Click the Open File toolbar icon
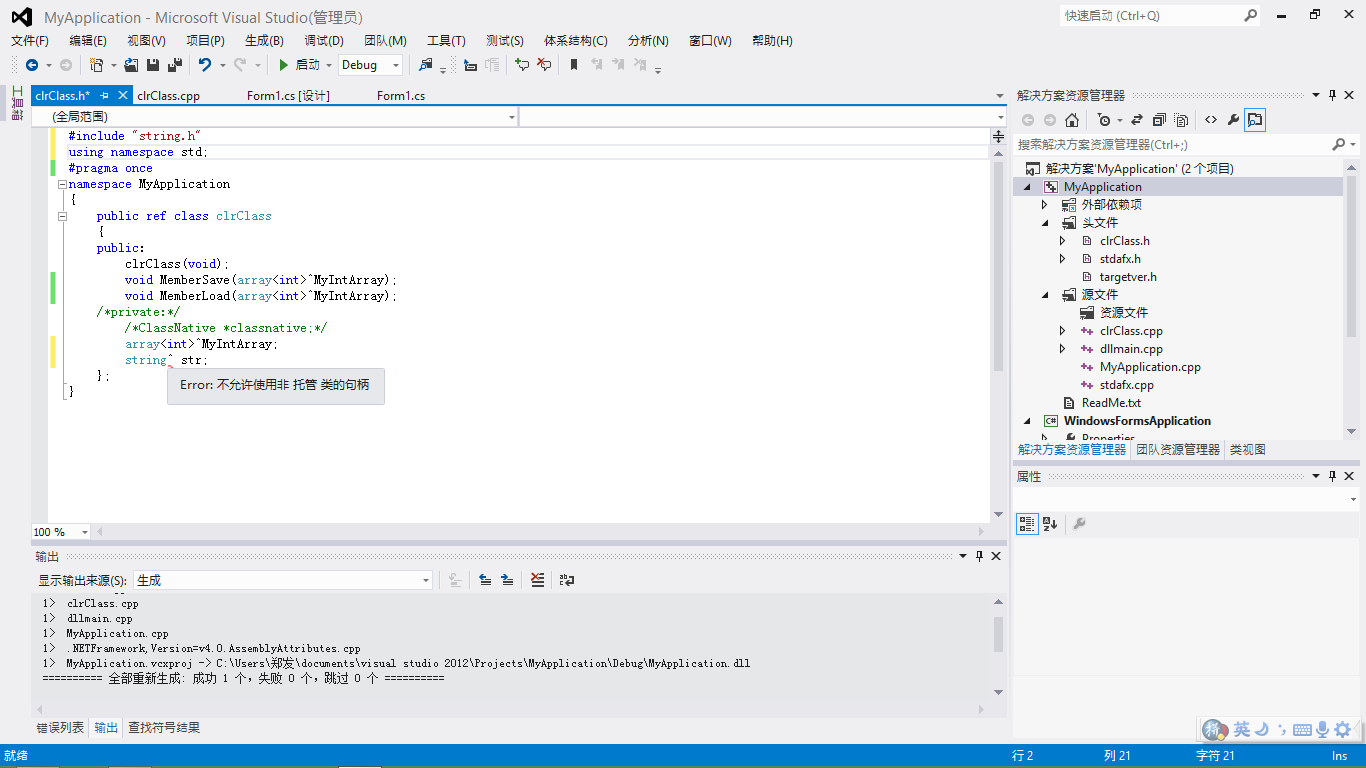 click(x=131, y=65)
